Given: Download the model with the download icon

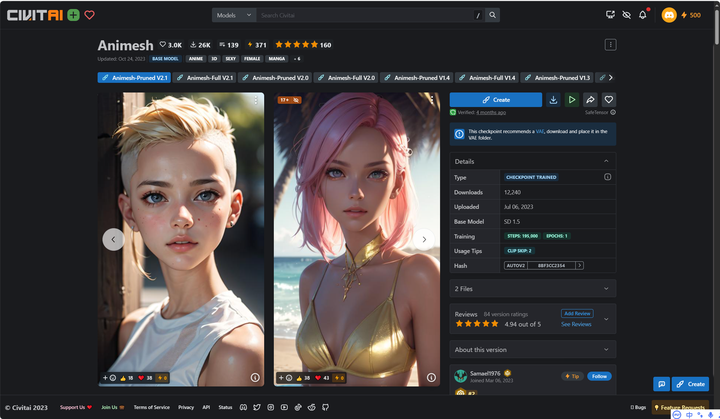Looking at the screenshot, I should (553, 100).
